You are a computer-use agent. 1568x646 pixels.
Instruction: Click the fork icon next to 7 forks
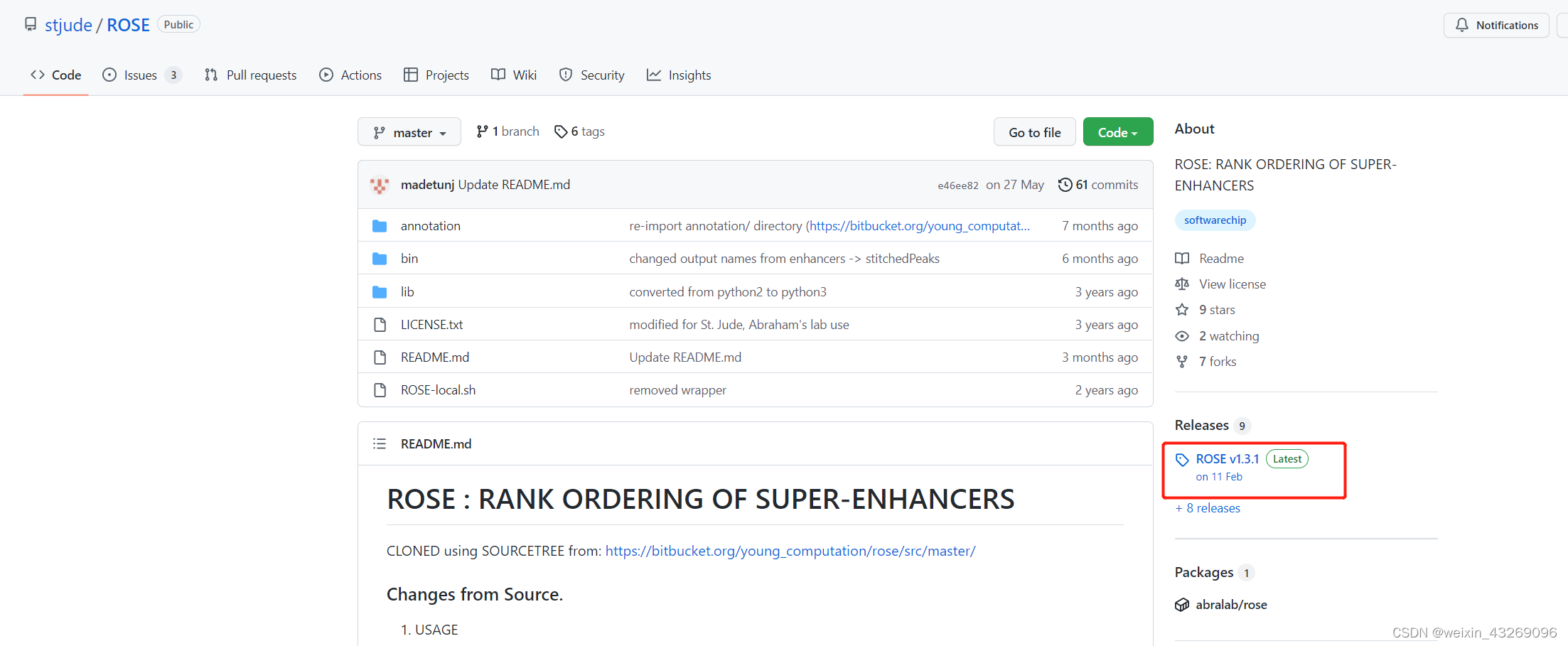[x=1182, y=361]
